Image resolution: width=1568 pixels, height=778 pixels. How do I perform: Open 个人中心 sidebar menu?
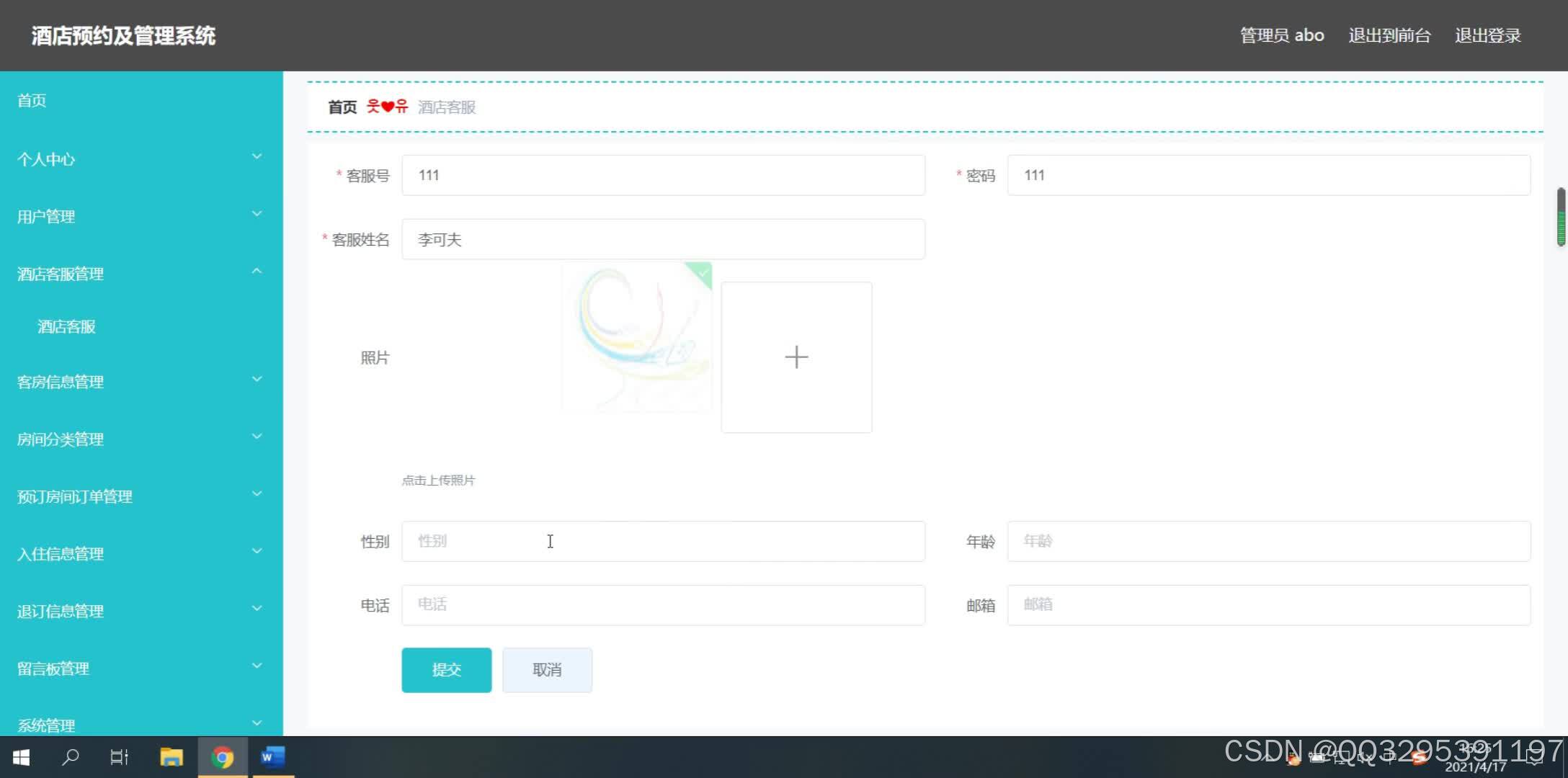click(141, 159)
